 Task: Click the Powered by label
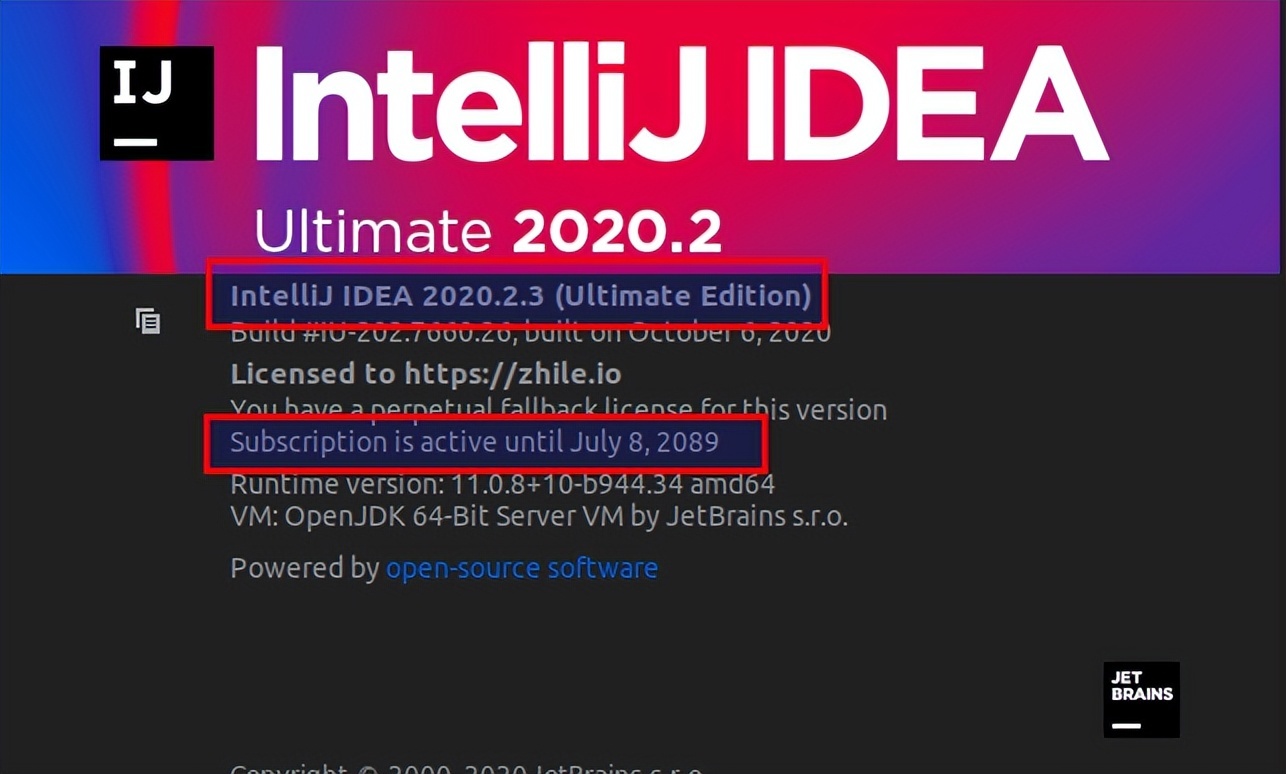click(305, 568)
